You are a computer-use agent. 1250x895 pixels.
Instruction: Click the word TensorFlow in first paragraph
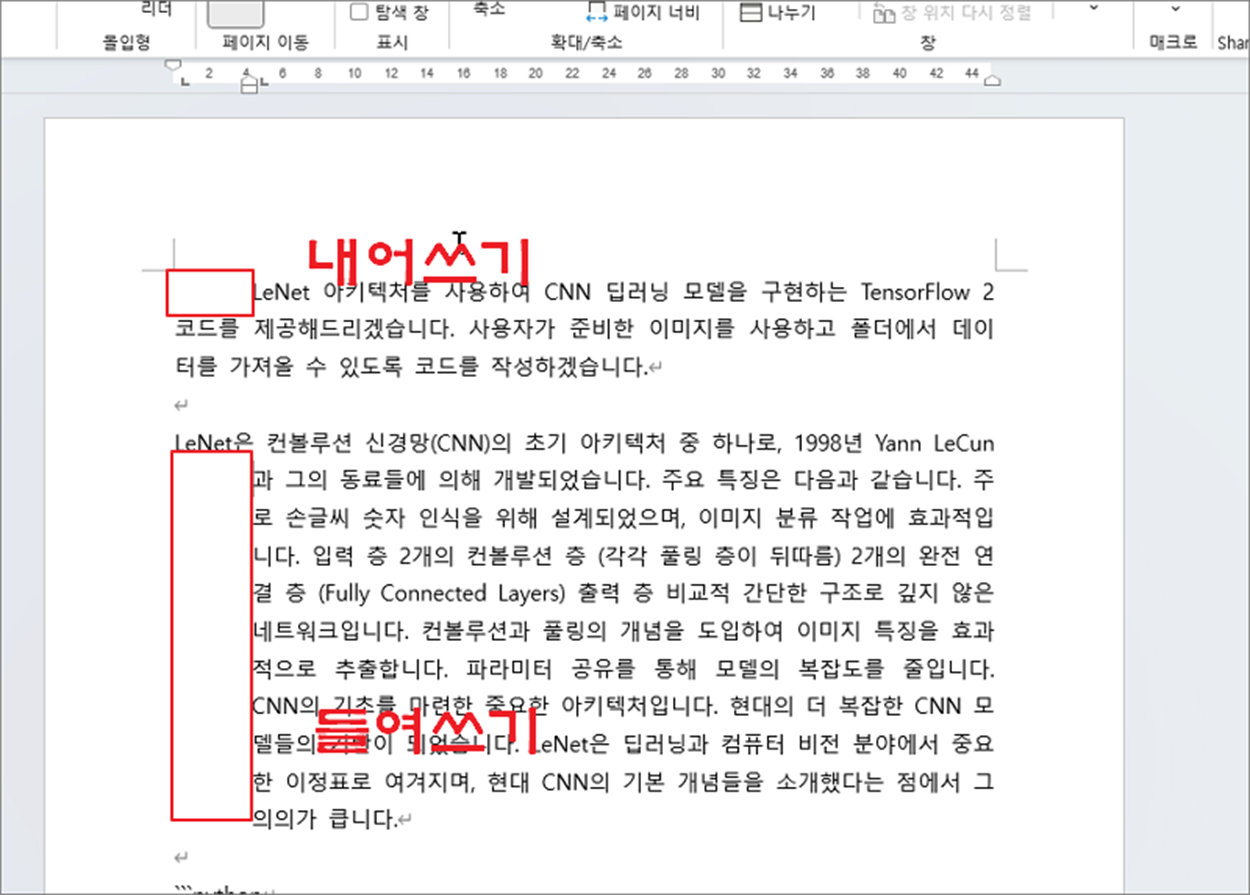(918, 292)
